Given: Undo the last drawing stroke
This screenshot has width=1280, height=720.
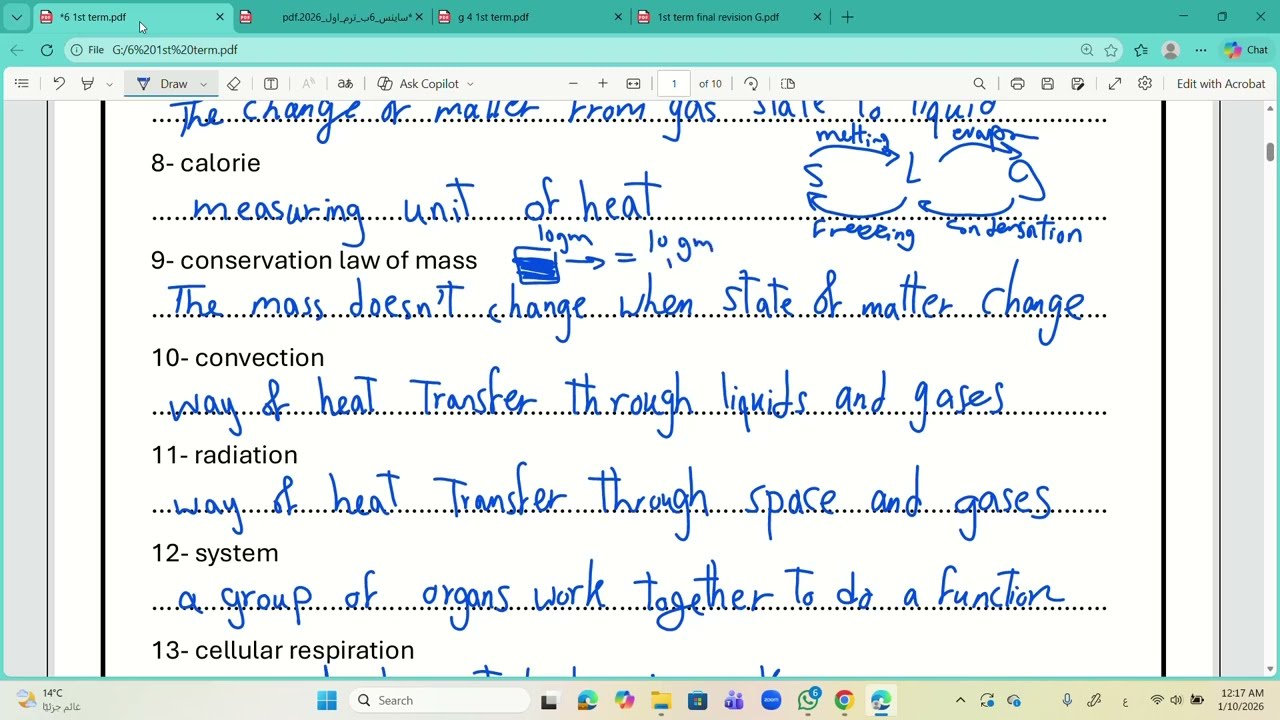Looking at the screenshot, I should click(x=59, y=84).
